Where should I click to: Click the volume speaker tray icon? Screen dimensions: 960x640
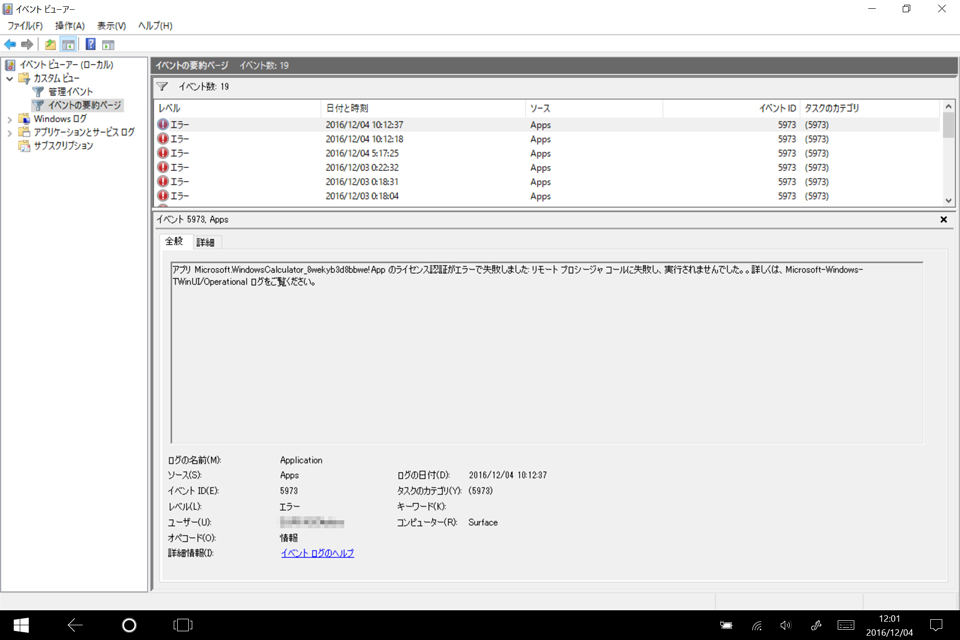(x=786, y=625)
